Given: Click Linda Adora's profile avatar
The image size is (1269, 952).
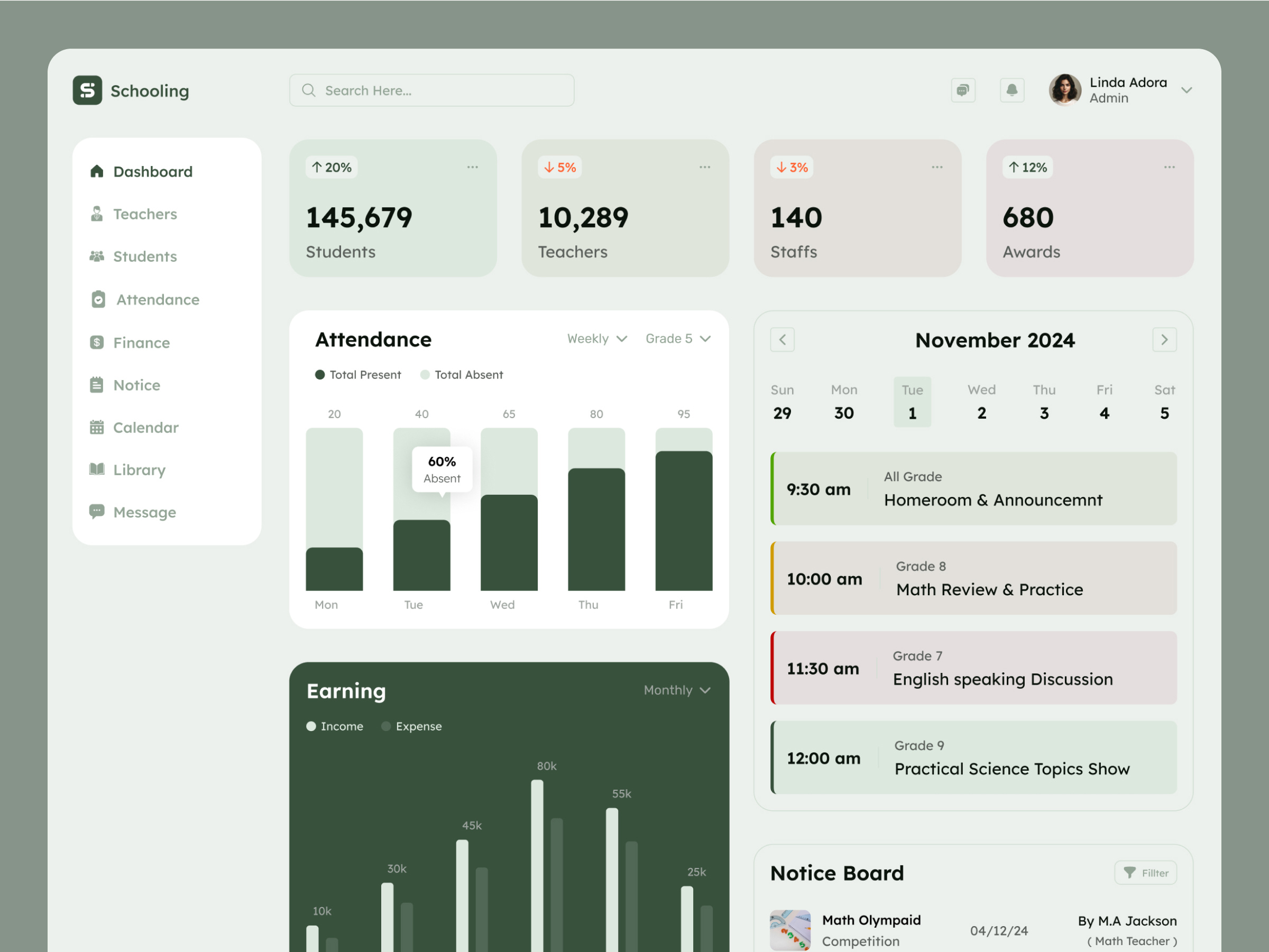Looking at the screenshot, I should coord(1065,90).
